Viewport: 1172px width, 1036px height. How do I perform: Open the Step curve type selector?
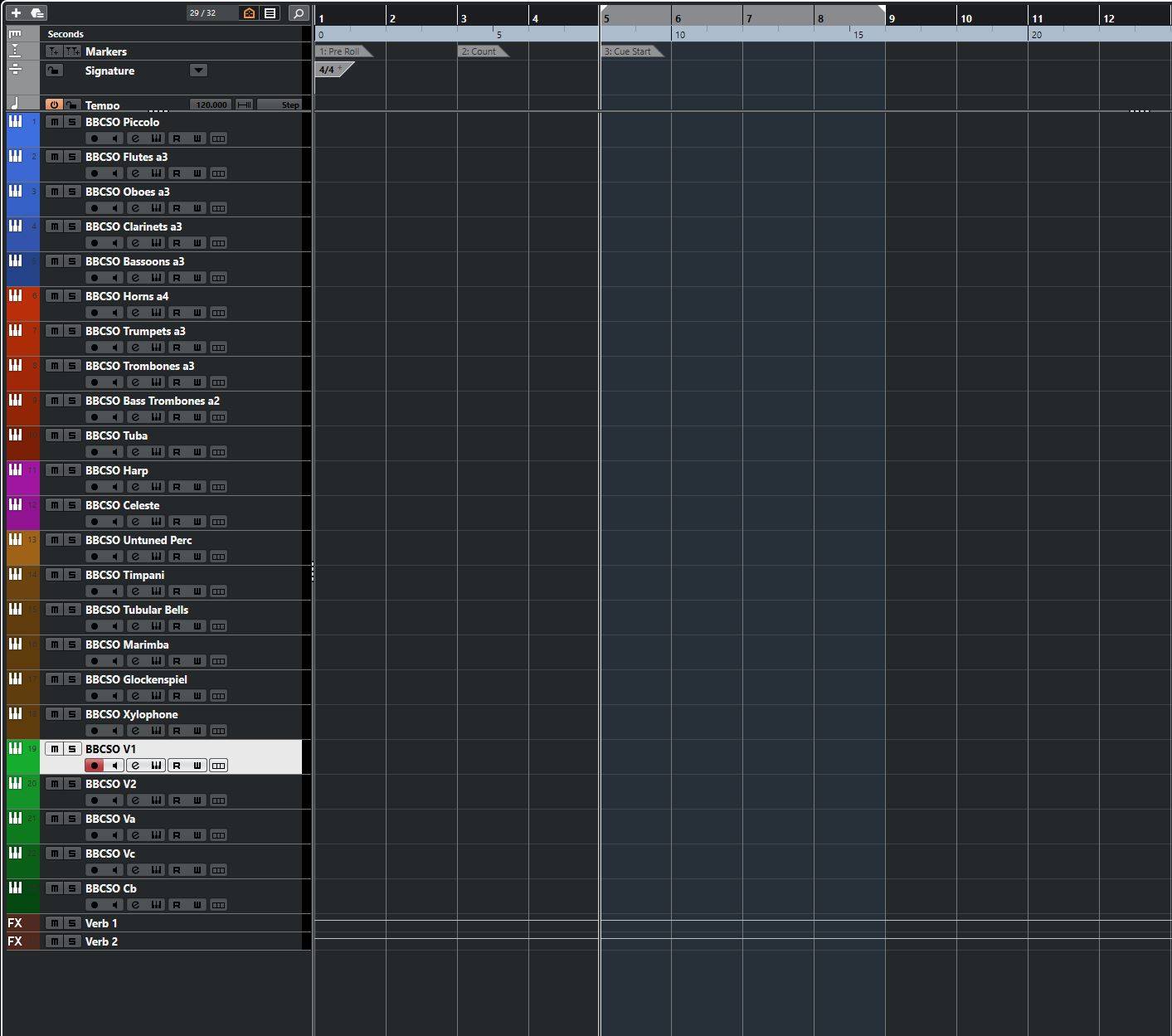coord(280,105)
